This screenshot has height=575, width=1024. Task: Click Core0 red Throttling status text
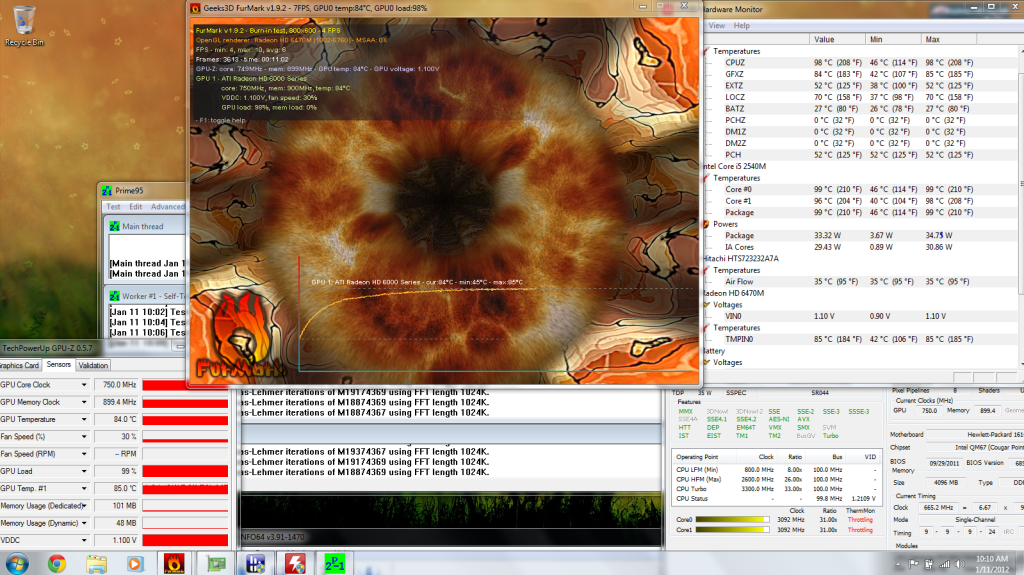(860, 520)
